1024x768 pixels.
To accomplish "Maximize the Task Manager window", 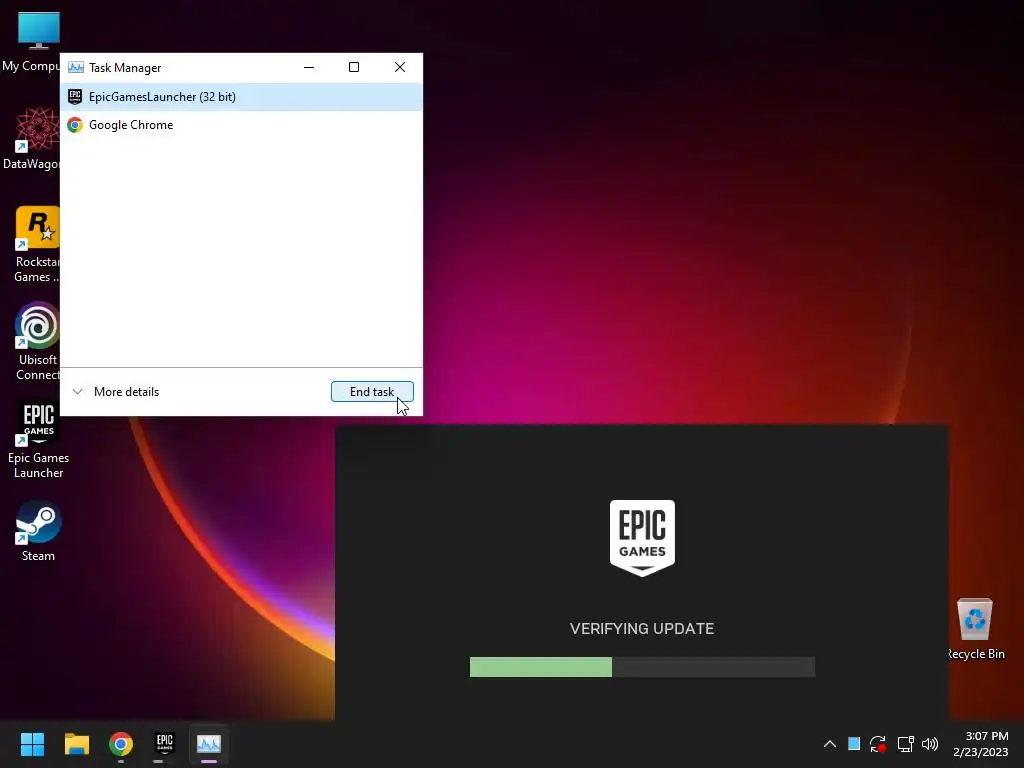I will click(354, 67).
